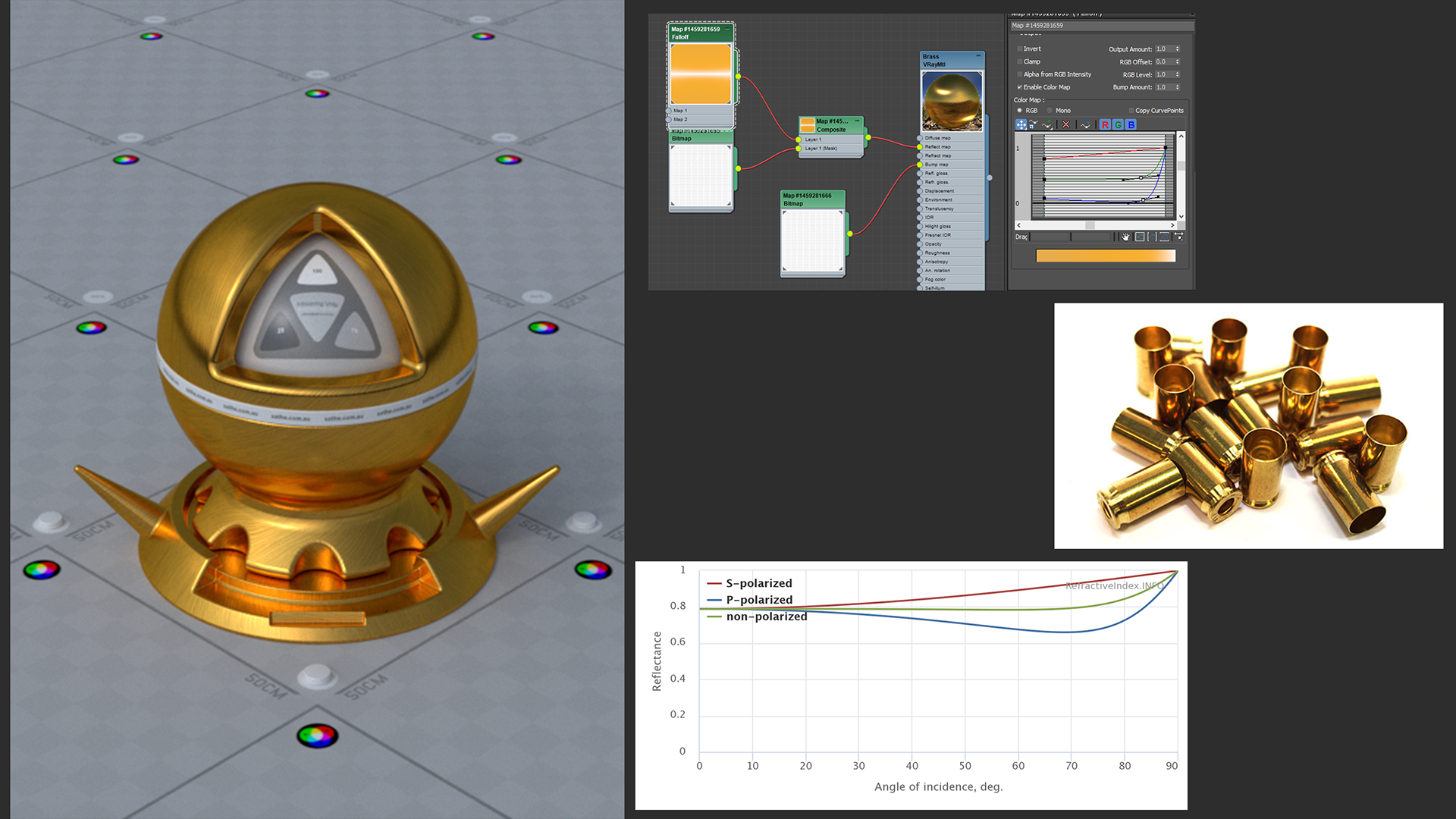Screen dimensions: 1456x819
Task: Collapse the Composite node with its minus button
Action: click(x=857, y=121)
